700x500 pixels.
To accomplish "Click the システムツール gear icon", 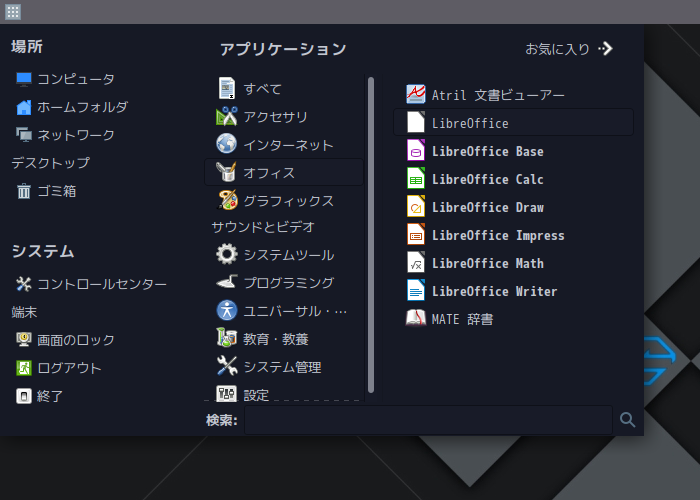I will (x=227, y=254).
